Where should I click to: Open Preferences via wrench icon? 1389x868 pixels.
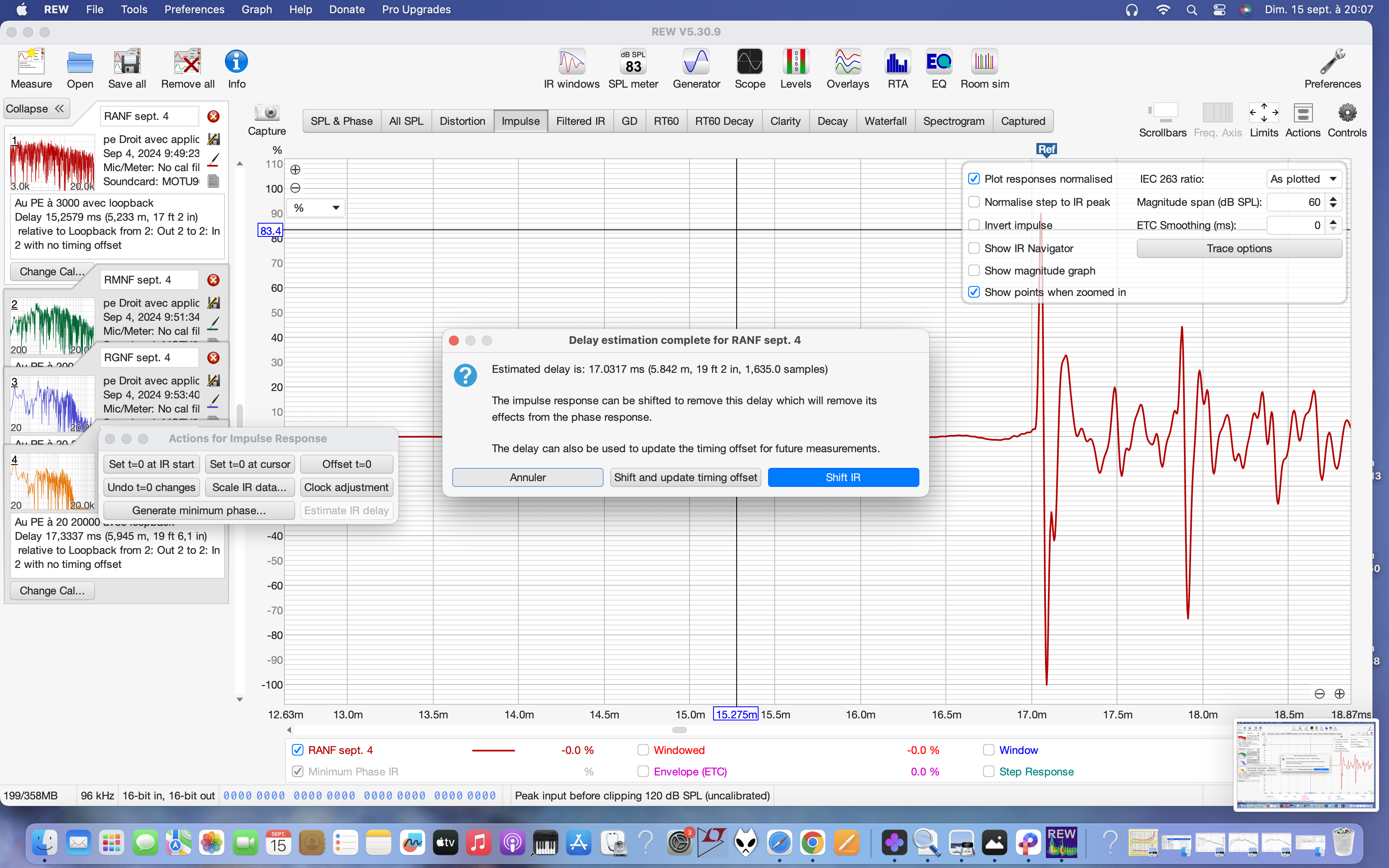coord(1332,68)
